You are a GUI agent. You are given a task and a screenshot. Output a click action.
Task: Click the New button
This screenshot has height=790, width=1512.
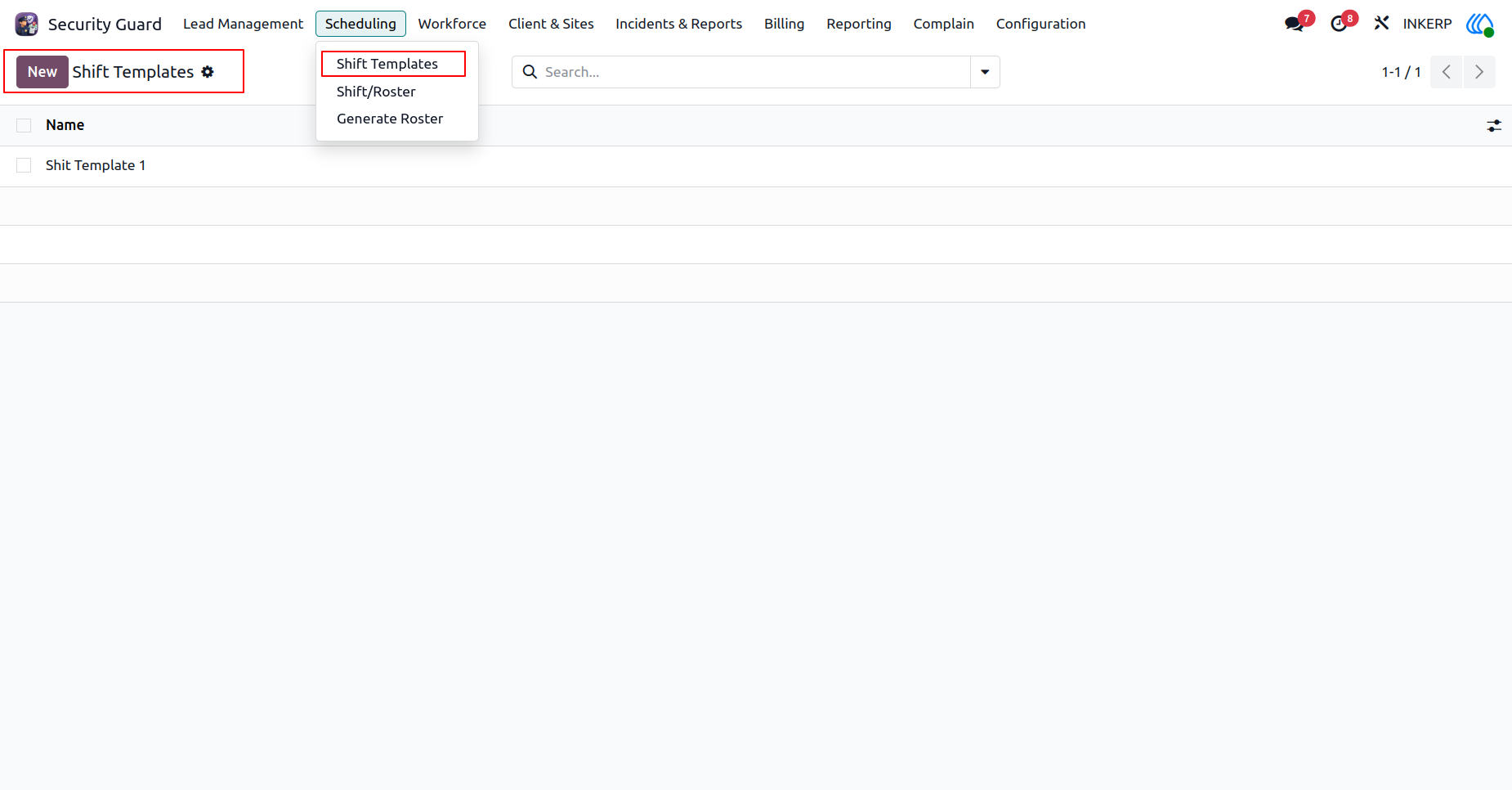(x=42, y=72)
